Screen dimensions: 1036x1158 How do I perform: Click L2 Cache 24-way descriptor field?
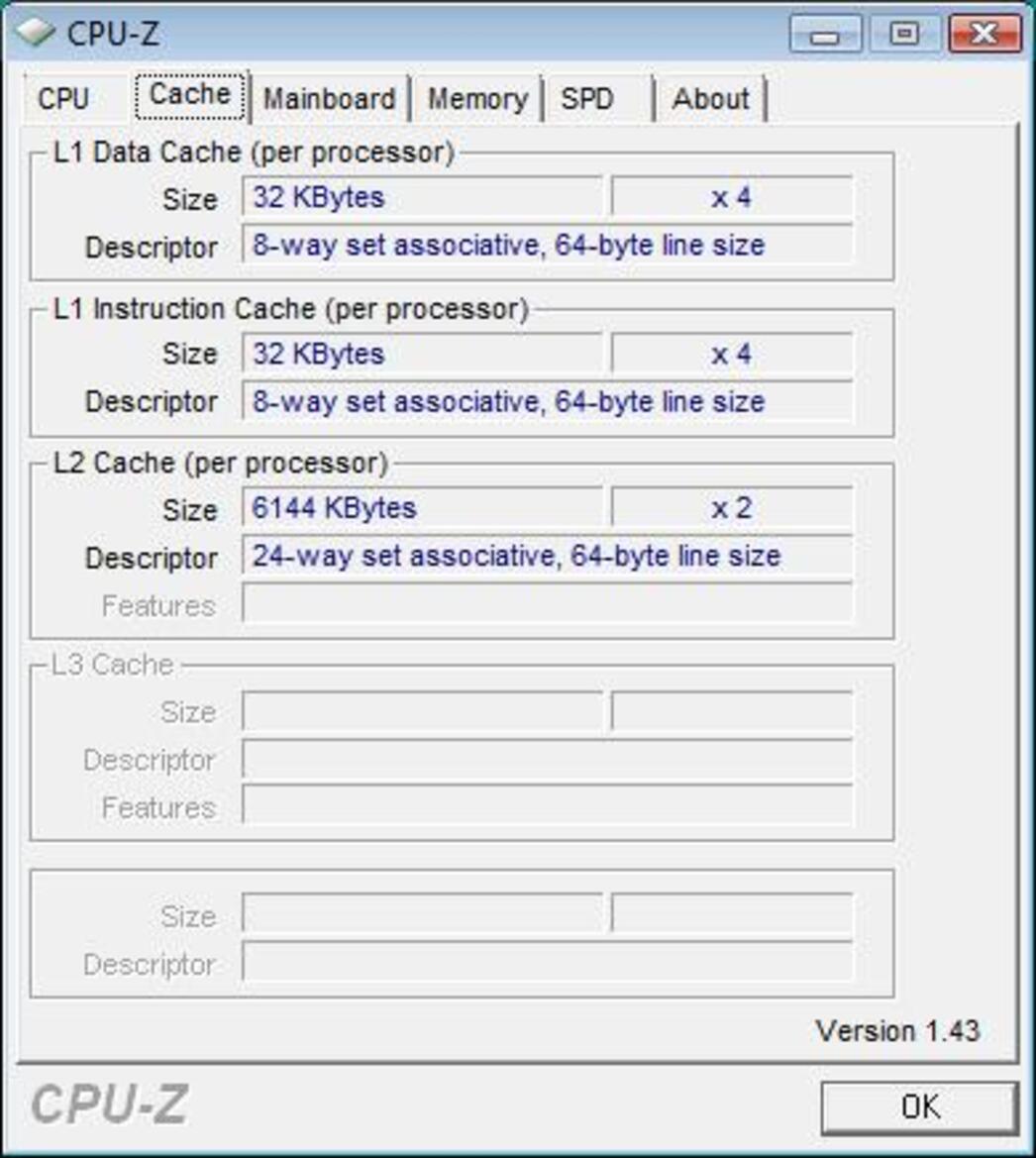tap(547, 556)
